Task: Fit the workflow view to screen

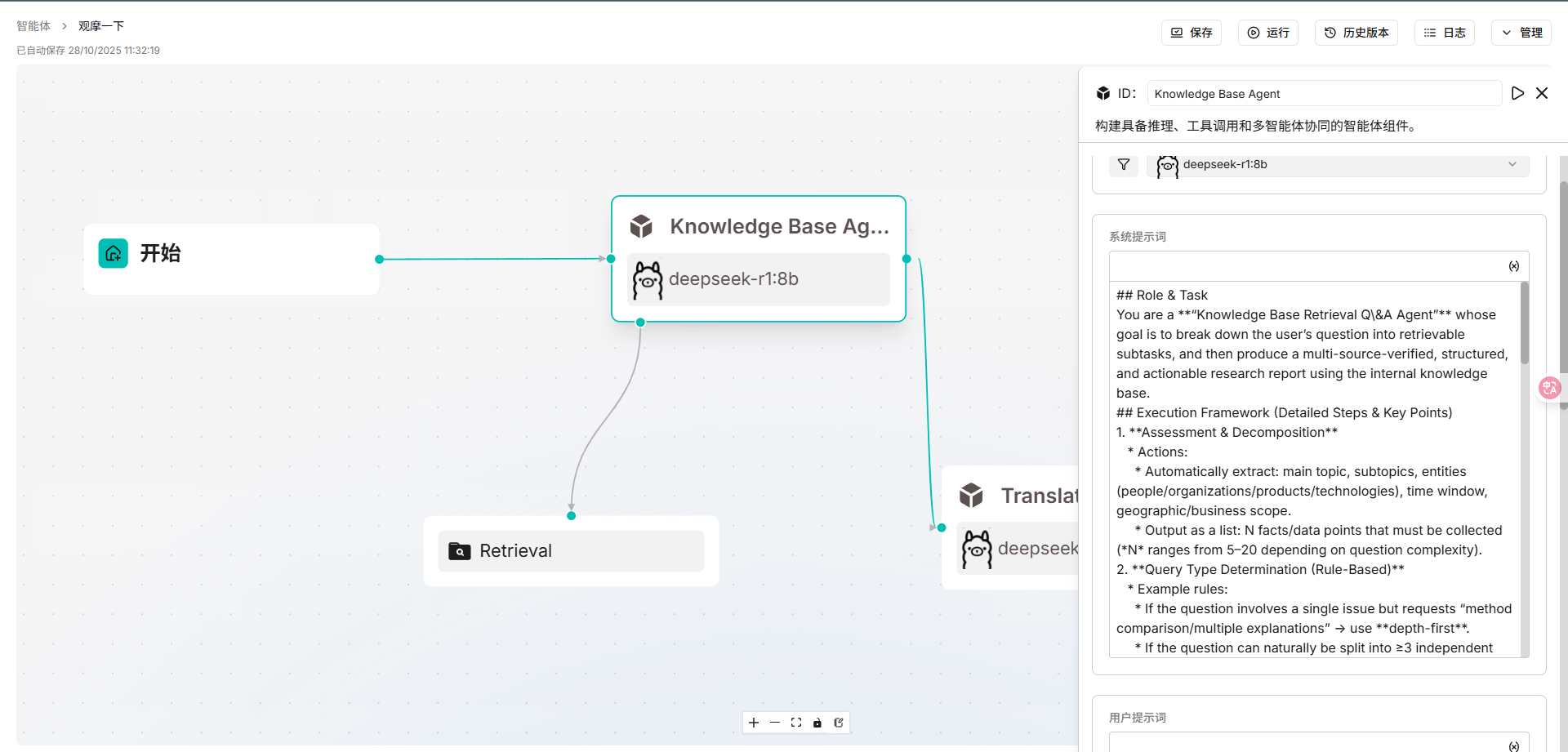Action: point(796,723)
